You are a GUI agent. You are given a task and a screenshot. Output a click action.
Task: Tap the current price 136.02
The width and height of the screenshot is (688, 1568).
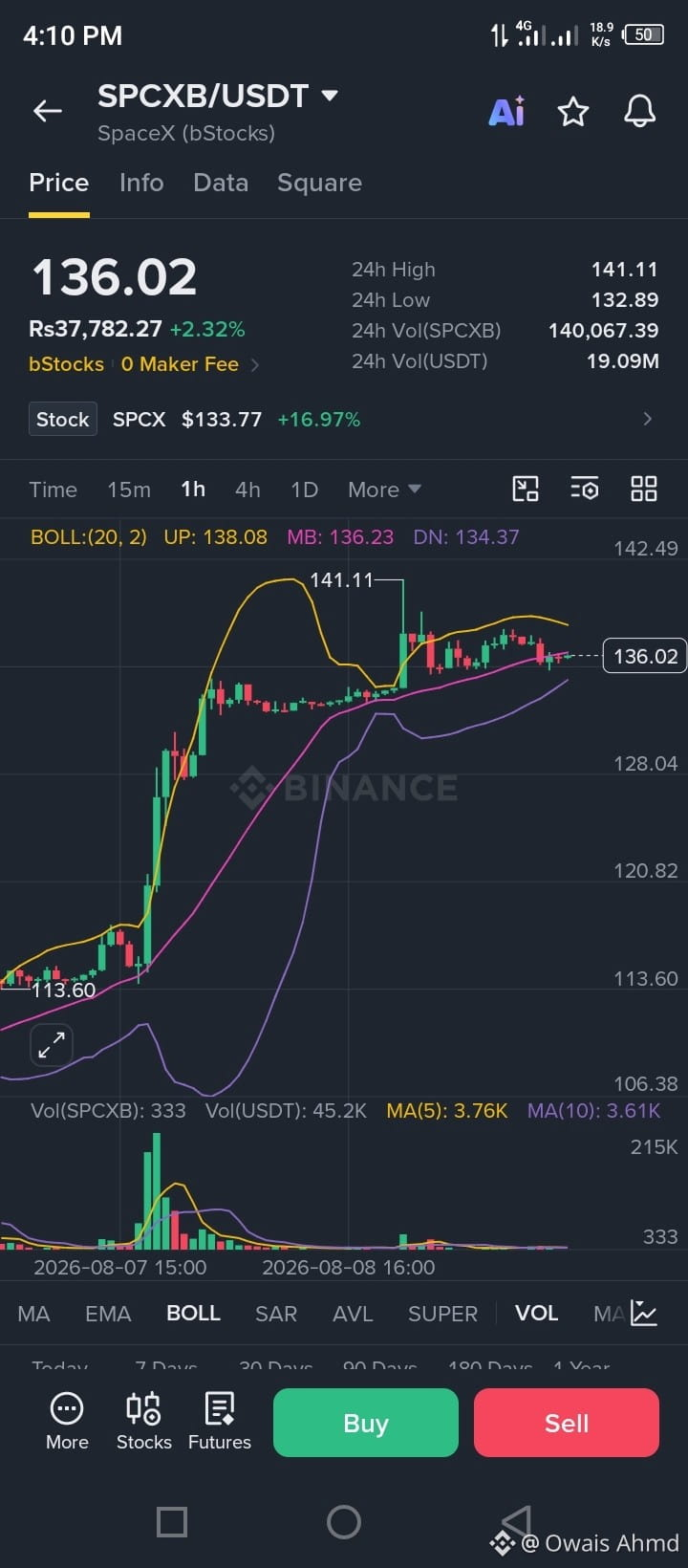tap(114, 277)
